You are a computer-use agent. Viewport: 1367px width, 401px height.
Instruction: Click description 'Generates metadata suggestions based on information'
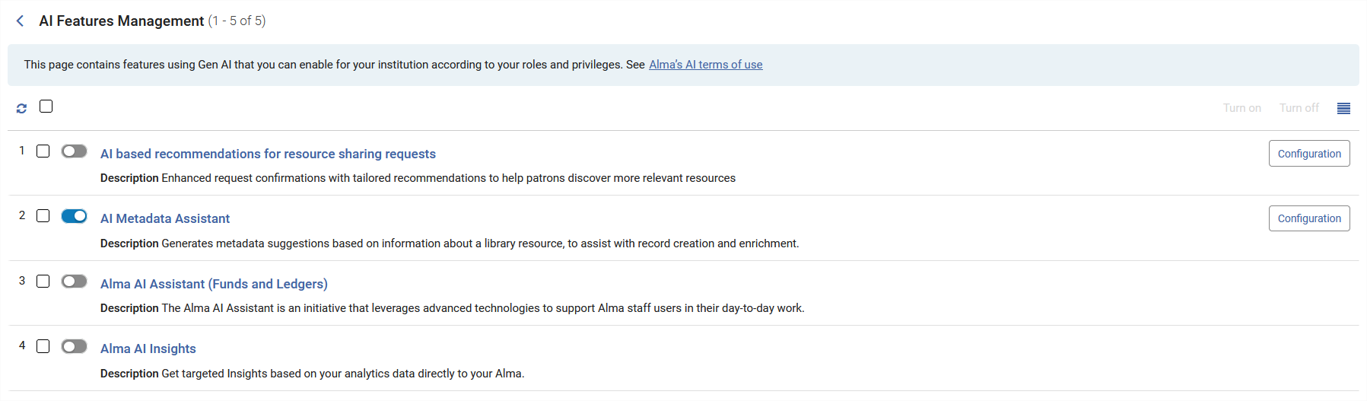[480, 244]
